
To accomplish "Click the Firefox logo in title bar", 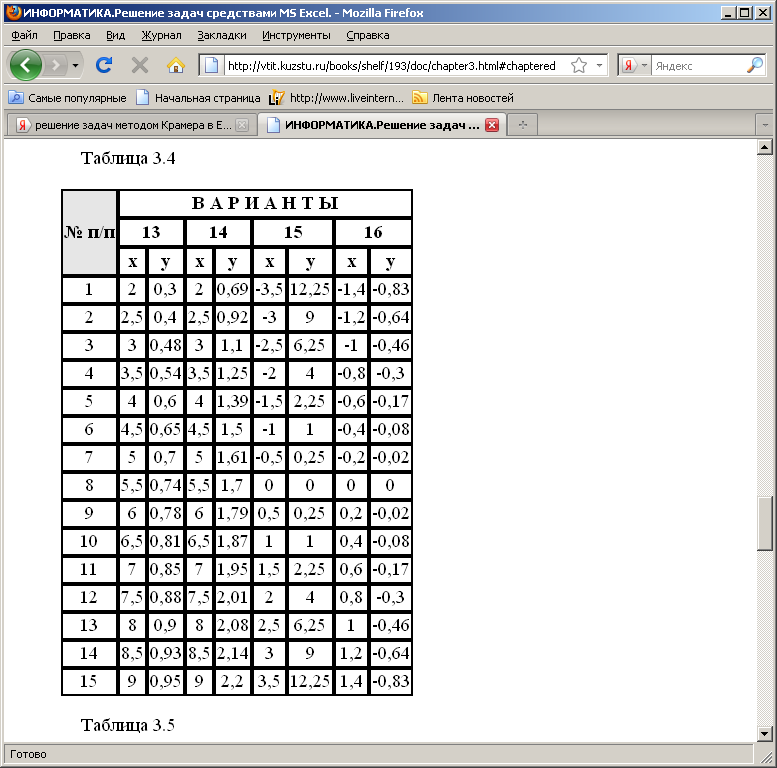I will point(14,12).
